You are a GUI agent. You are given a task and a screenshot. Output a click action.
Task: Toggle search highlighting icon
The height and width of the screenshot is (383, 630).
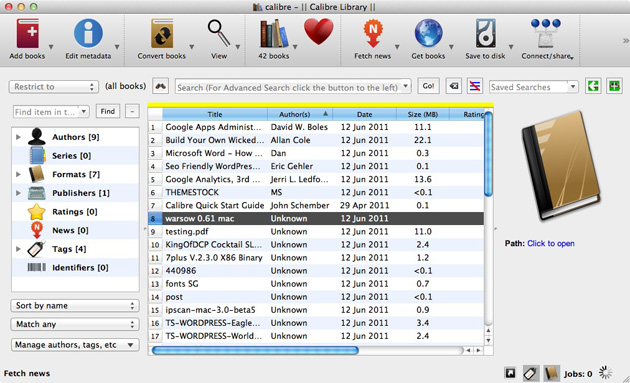click(x=475, y=86)
